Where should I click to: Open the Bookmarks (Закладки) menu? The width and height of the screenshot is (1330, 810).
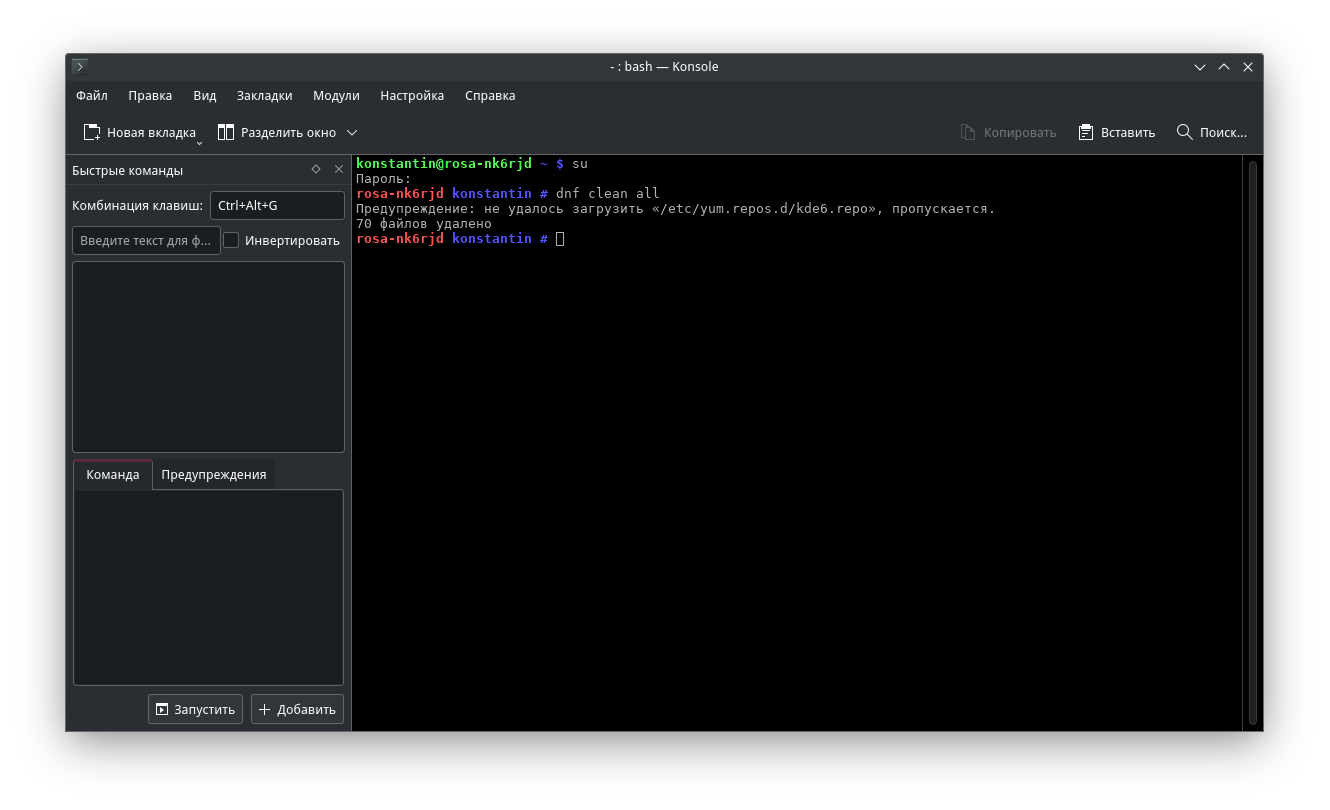coord(264,96)
